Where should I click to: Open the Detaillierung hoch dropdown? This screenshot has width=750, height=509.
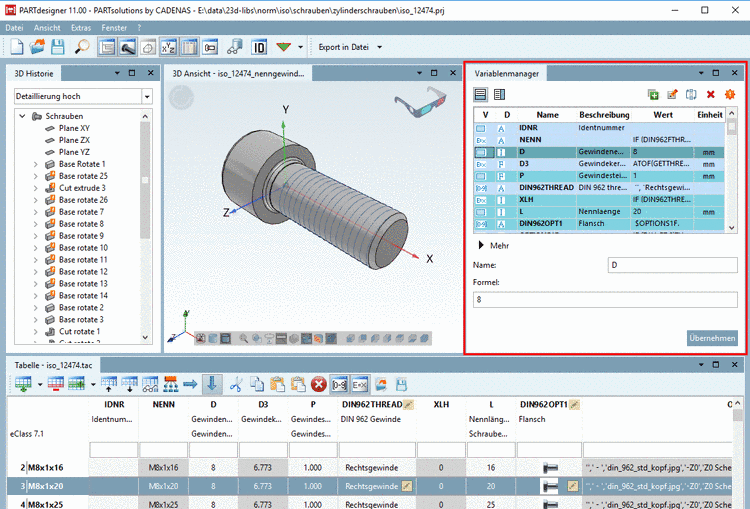pos(146,96)
